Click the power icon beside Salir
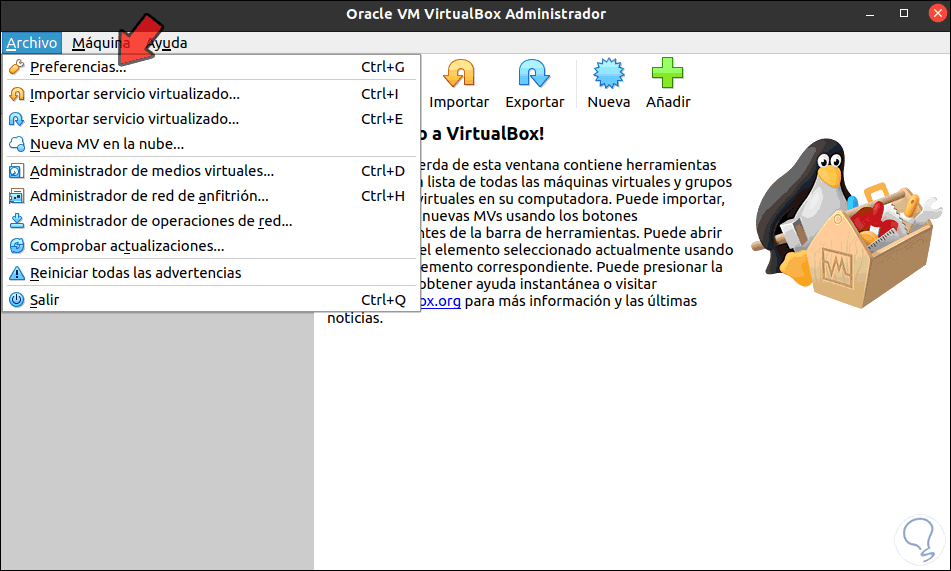The width and height of the screenshot is (951, 571). 17,300
